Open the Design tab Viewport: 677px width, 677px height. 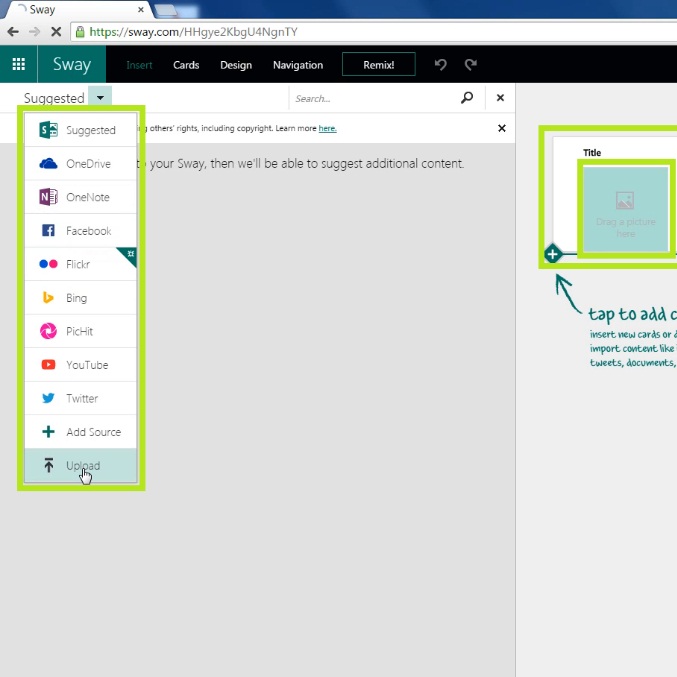[236, 65]
